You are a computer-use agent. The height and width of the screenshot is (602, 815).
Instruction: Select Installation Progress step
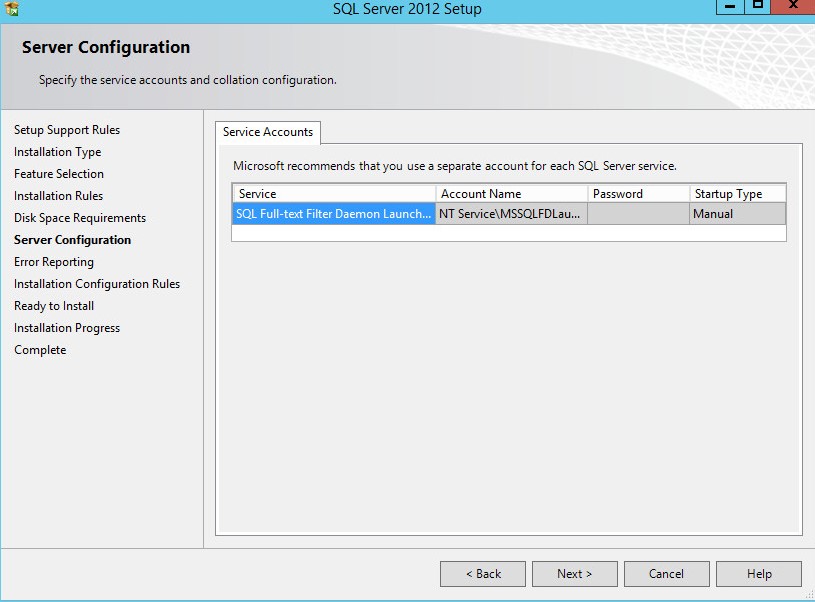[67, 328]
